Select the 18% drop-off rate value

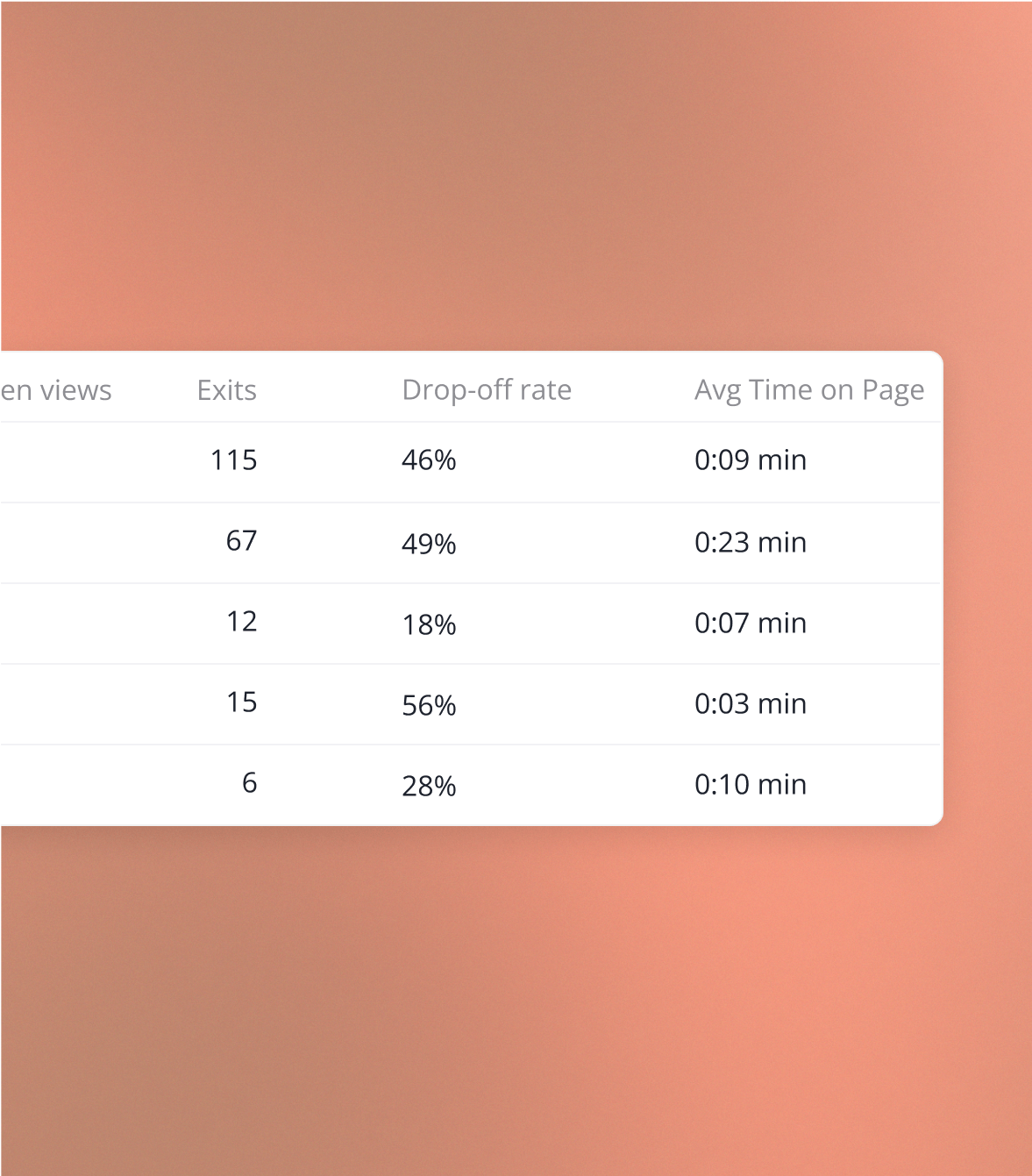429,624
